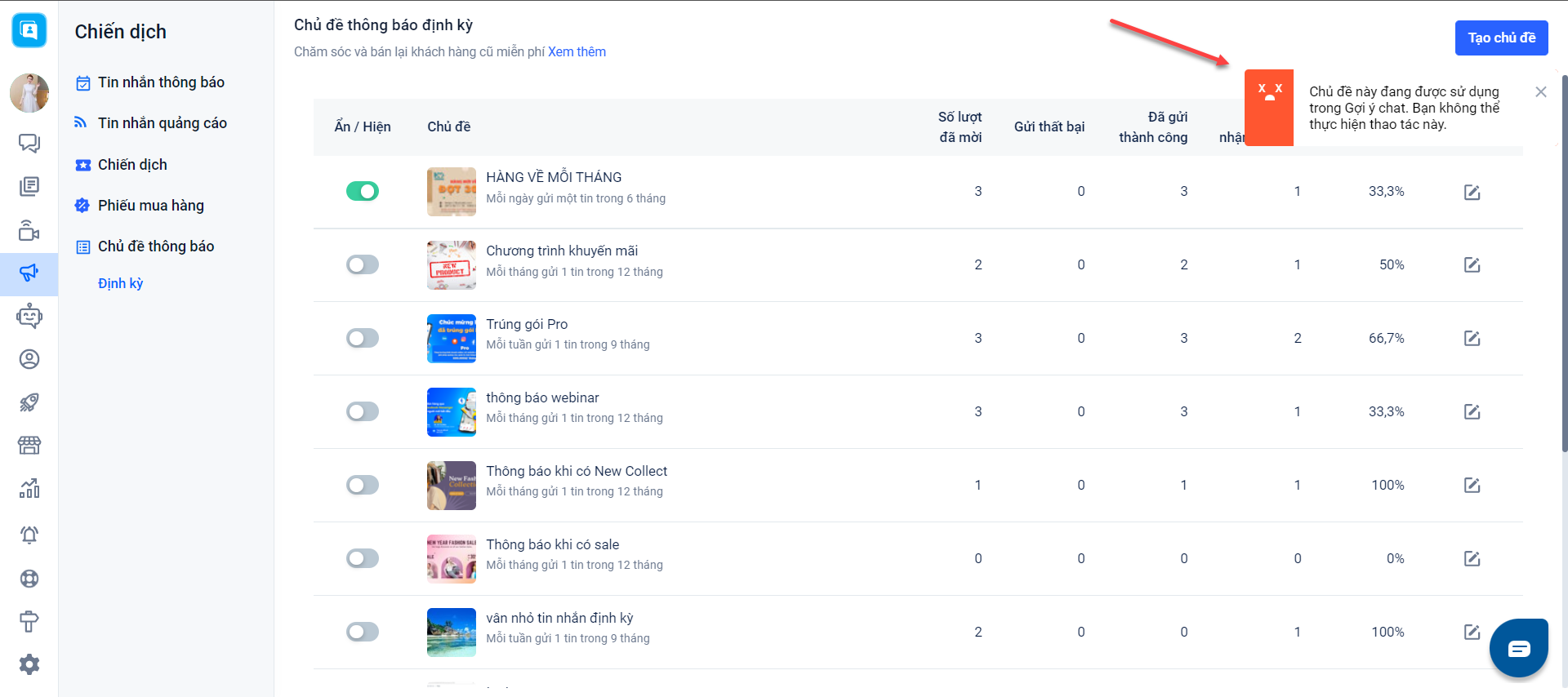
Task: Click the Tạo chủ đề button
Action: [1501, 38]
